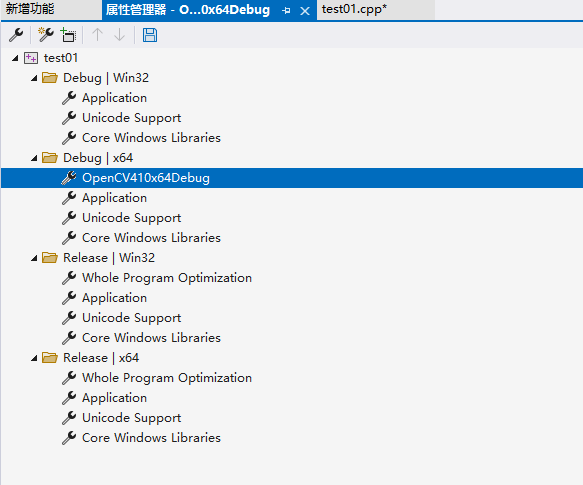This screenshot has height=485, width=583.
Task: Collapse the Release | x64 folder
Action: coord(34,358)
